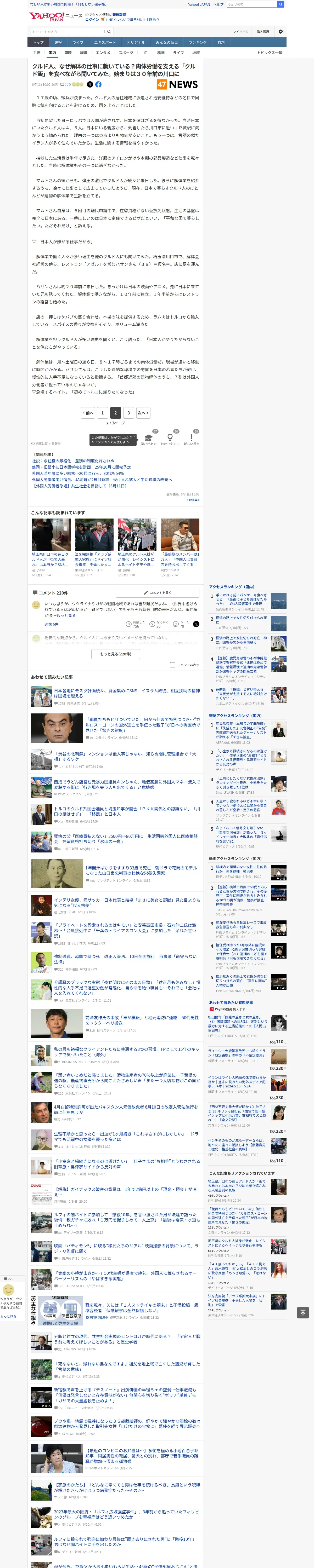
Task: React with 新しい視点 exclamation icon
Action: click(x=192, y=438)
